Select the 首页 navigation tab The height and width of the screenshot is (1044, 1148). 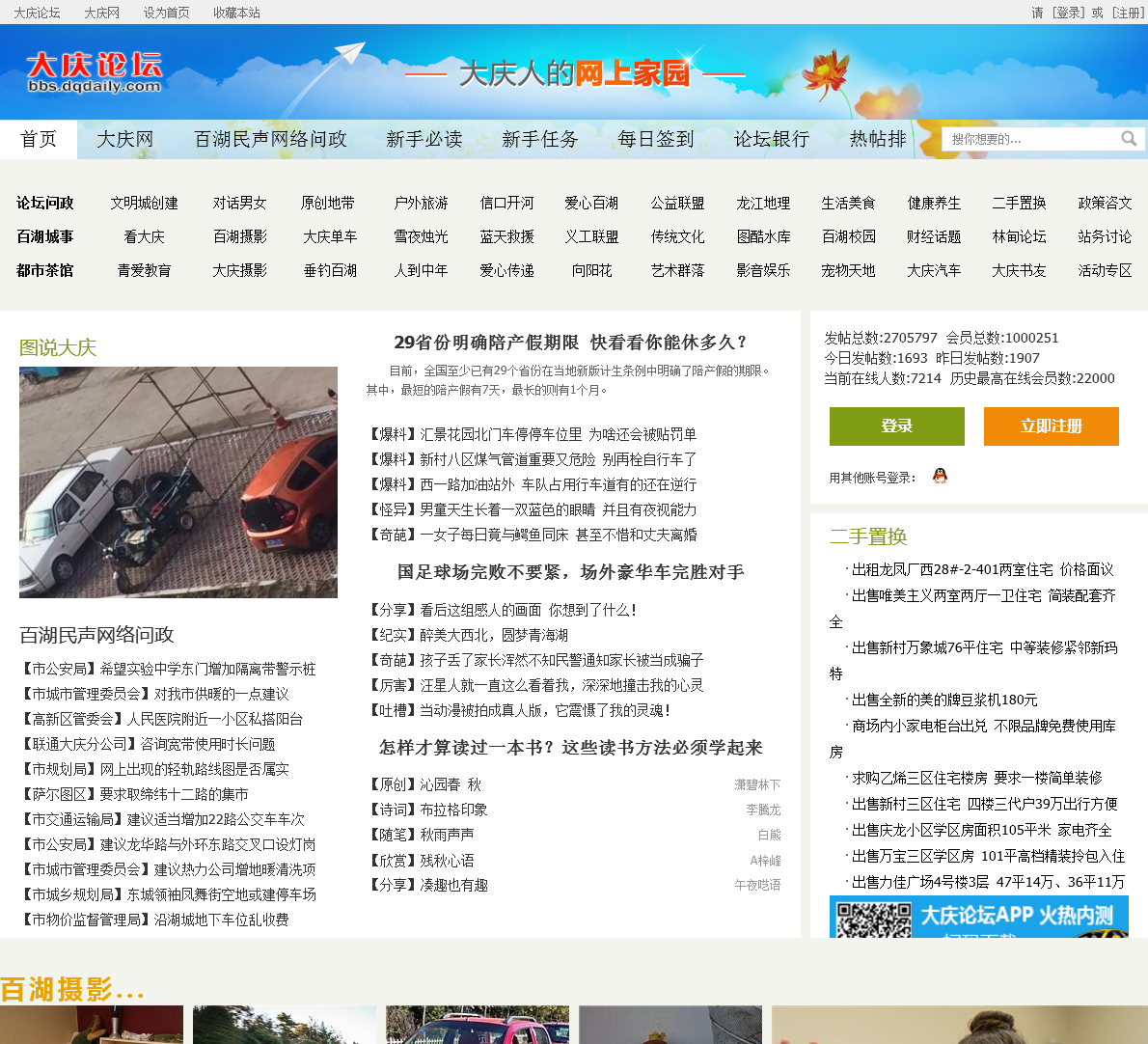pyautogui.click(x=38, y=139)
